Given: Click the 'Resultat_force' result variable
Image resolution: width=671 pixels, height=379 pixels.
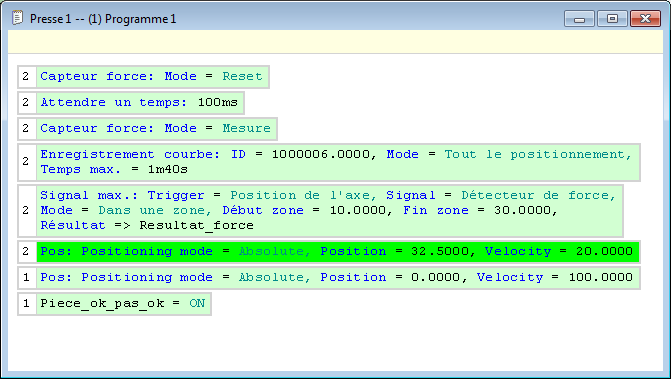Looking at the screenshot, I should tap(196, 225).
